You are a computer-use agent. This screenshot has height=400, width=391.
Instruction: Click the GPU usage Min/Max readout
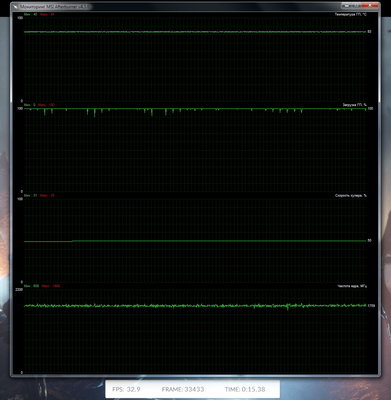click(x=39, y=105)
